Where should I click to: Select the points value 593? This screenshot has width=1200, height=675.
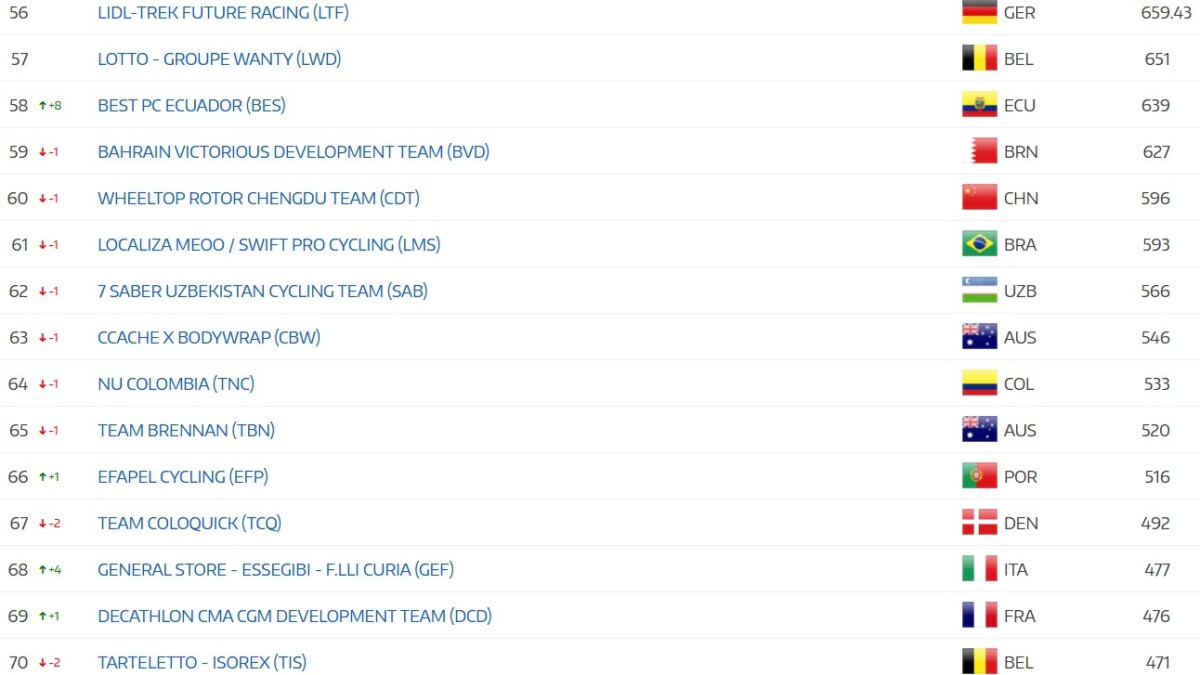tap(1156, 244)
